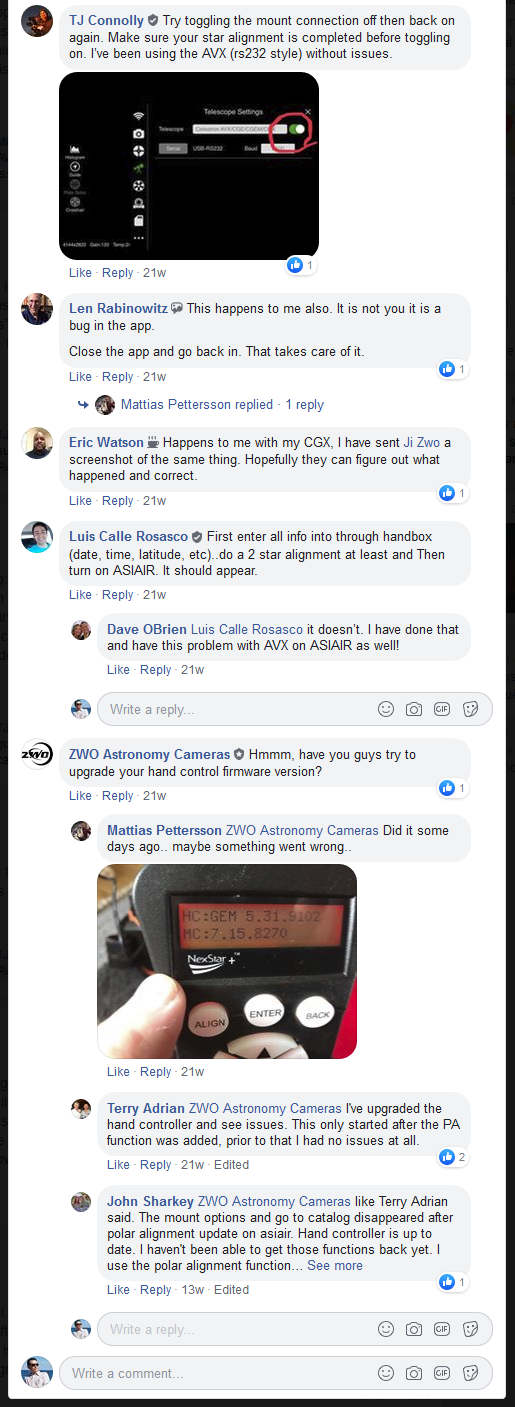
Task: Show edit history of Terry Adrian's comment
Action: click(231, 1164)
